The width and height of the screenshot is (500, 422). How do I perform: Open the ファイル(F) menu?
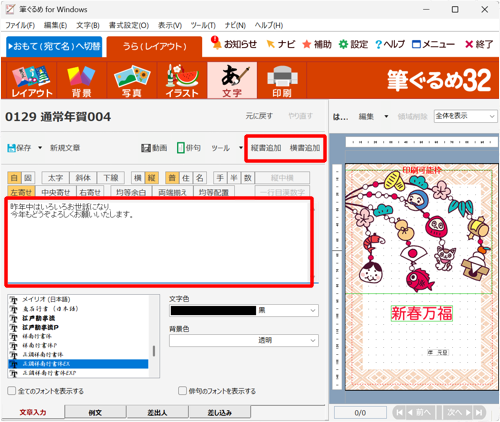click(20, 25)
